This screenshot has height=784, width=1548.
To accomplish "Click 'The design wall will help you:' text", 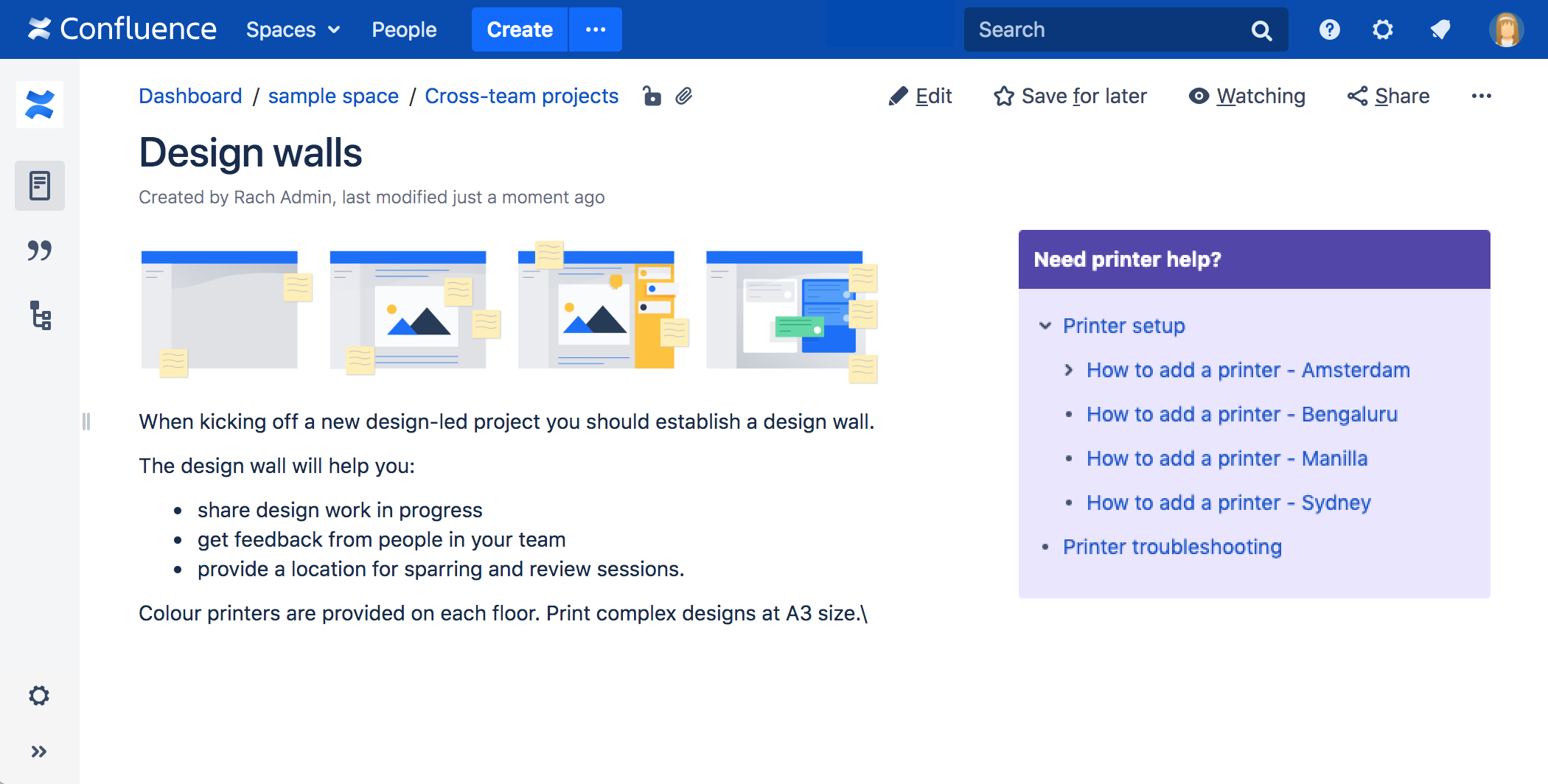I will click(x=276, y=466).
